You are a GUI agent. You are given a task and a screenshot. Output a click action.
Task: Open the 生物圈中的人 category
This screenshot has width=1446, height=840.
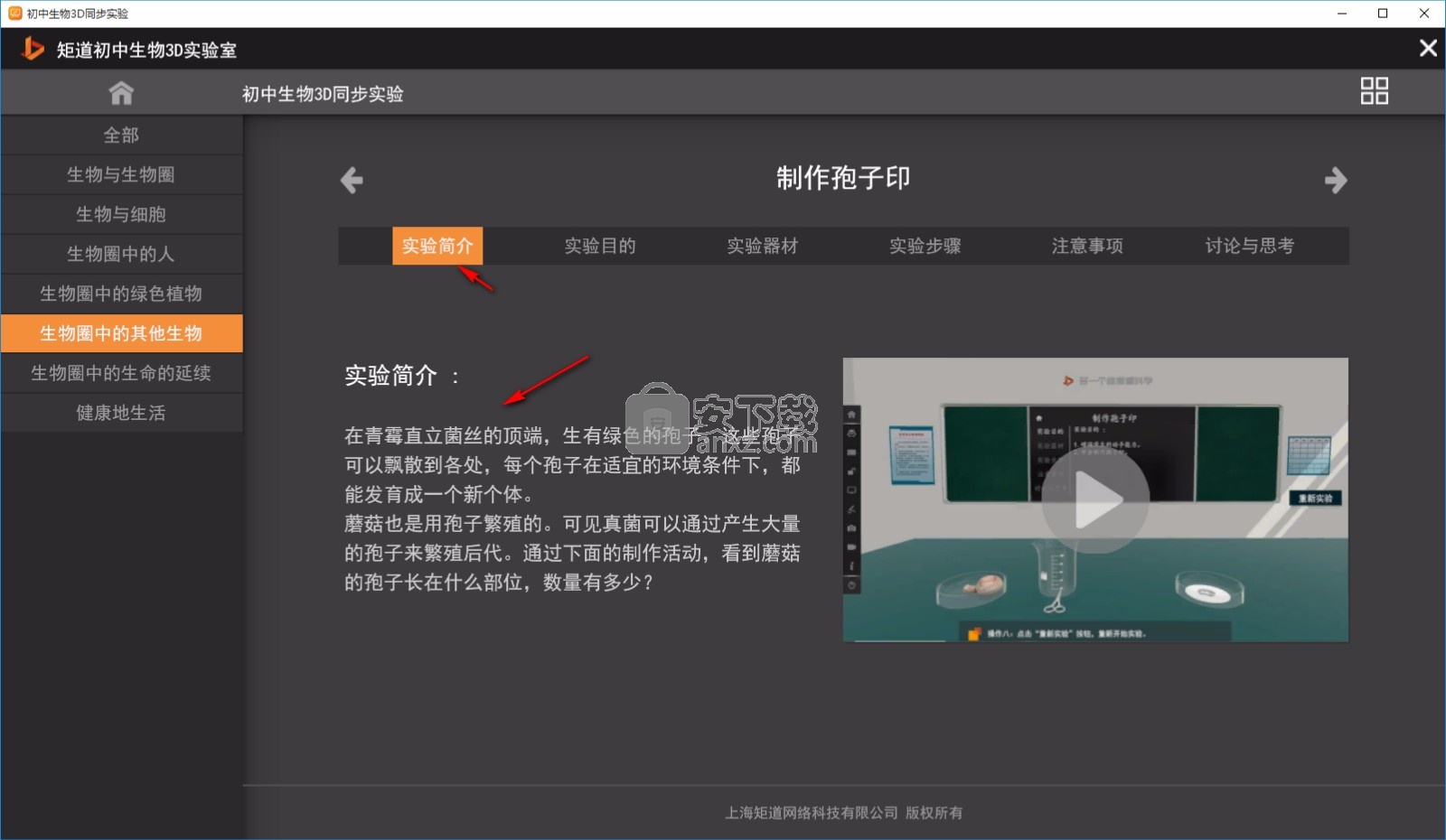click(121, 254)
